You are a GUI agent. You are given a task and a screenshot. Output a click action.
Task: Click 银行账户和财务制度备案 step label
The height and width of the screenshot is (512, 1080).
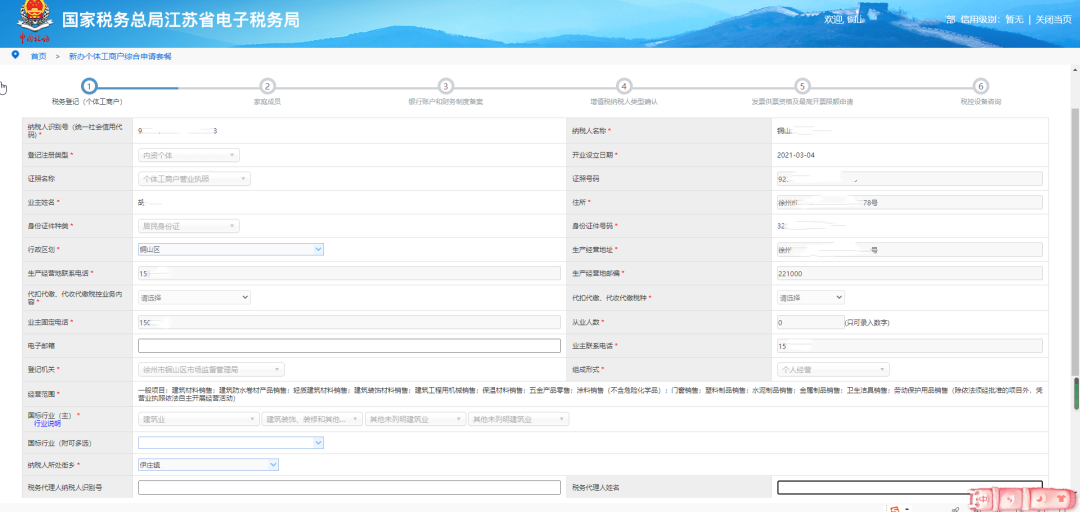[x=446, y=102]
